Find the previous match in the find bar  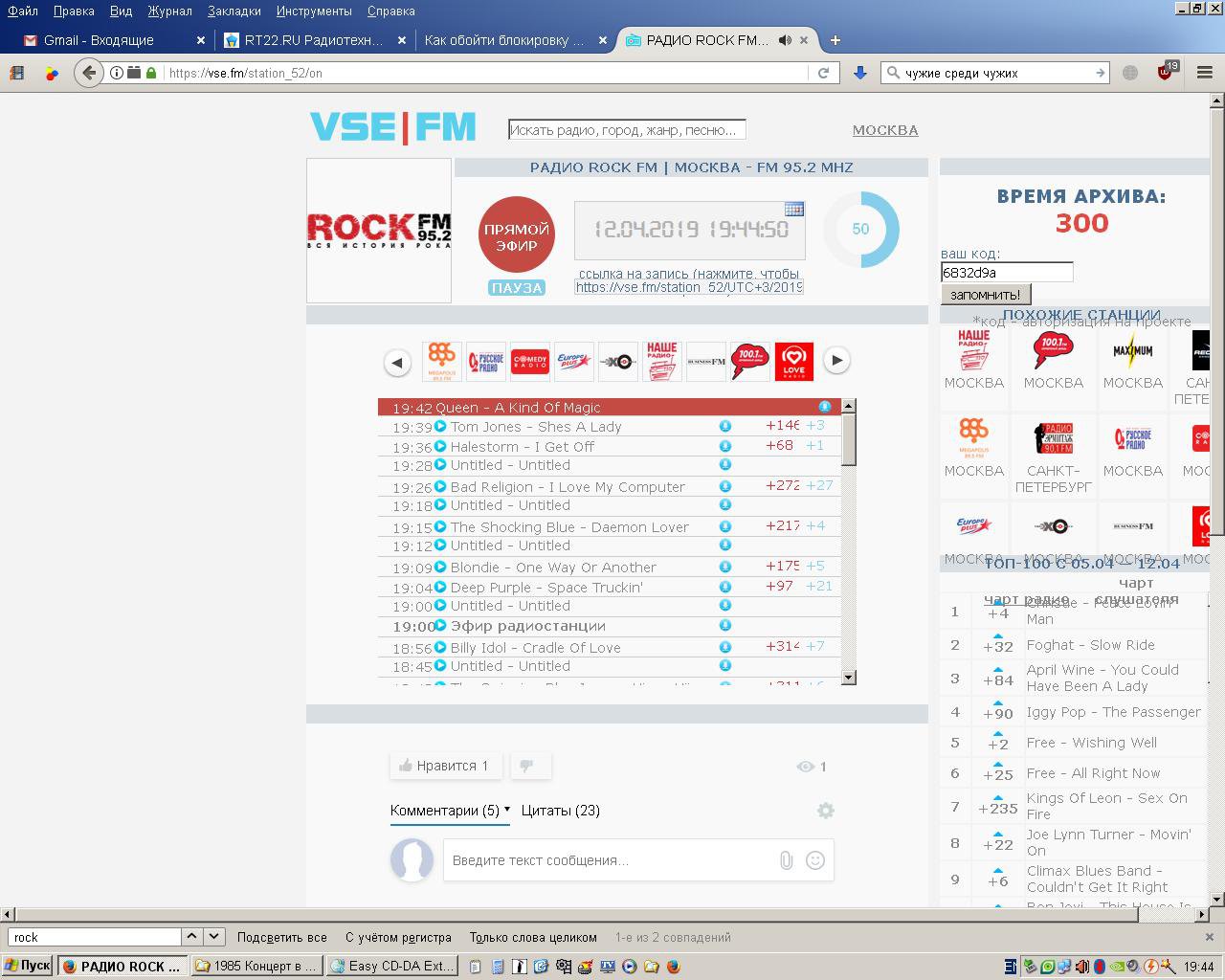click(191, 937)
